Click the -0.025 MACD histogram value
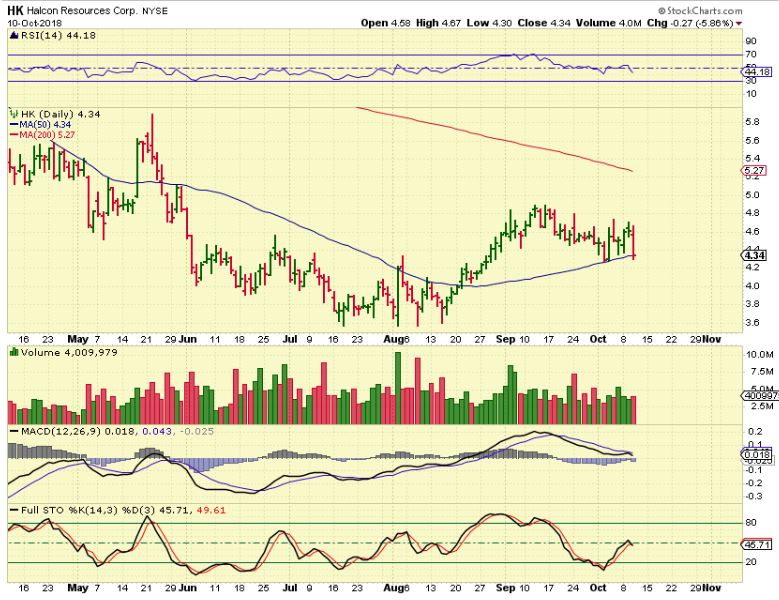This screenshot has height=600, width=779. [195, 431]
